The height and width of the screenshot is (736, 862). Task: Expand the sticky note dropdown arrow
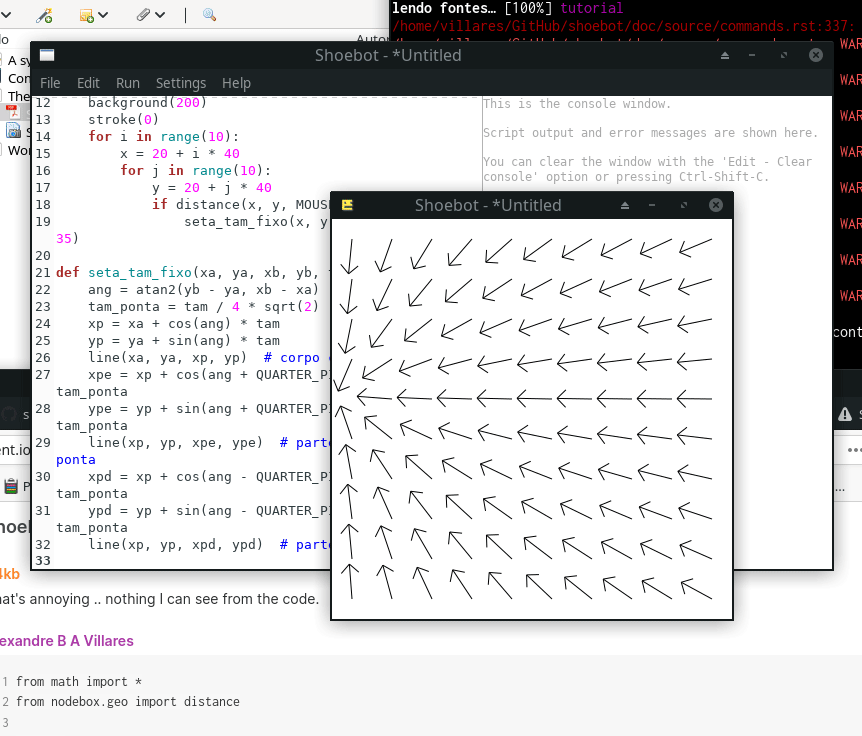[x=105, y=15]
